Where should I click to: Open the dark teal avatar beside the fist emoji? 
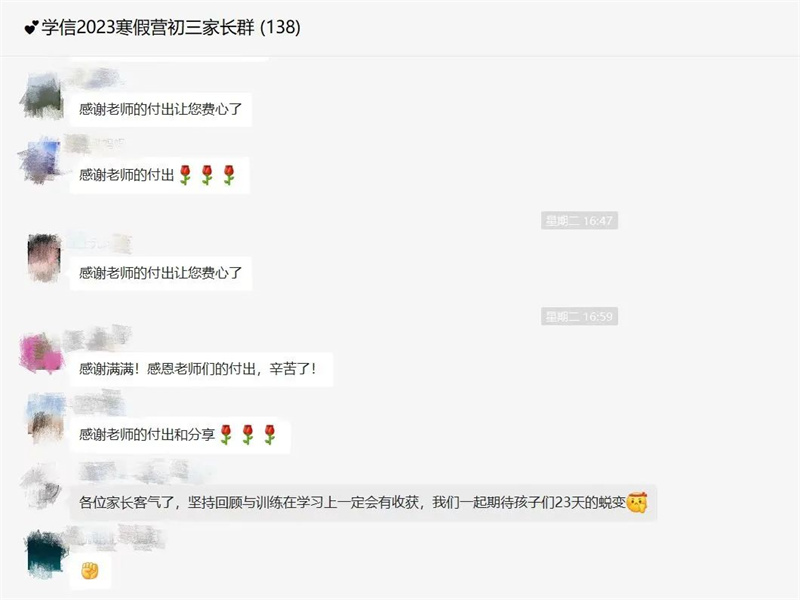pos(46,554)
